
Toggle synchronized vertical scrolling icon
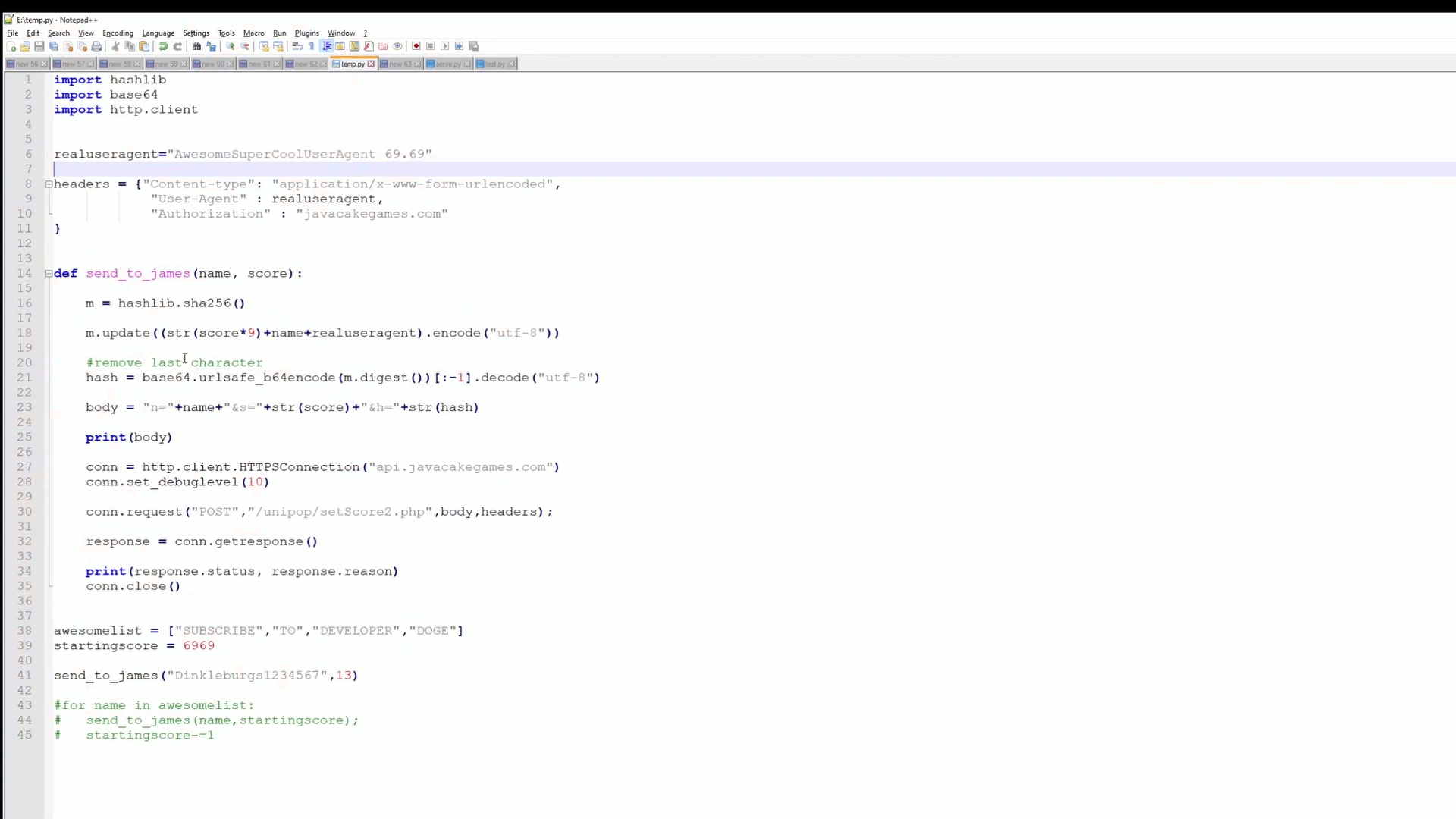point(263,46)
